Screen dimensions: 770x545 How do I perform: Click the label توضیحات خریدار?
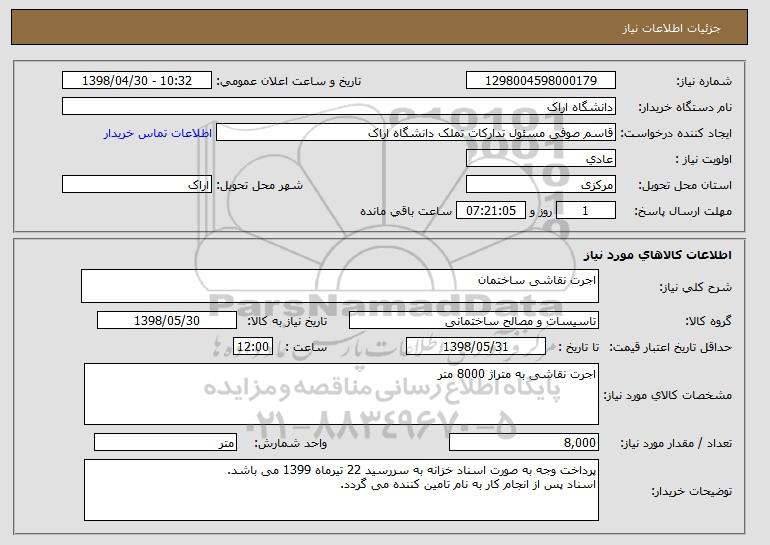pyautogui.click(x=692, y=491)
